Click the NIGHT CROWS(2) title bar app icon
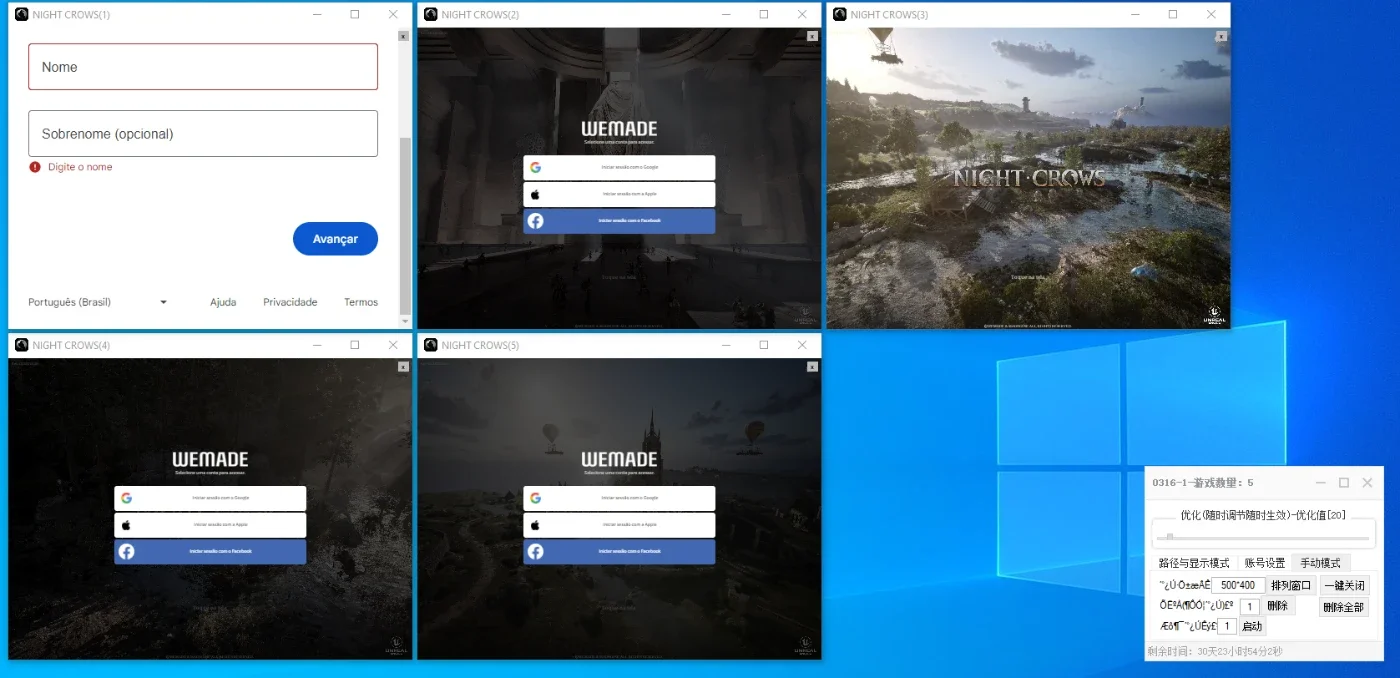The width and height of the screenshot is (1400, 678). point(431,14)
